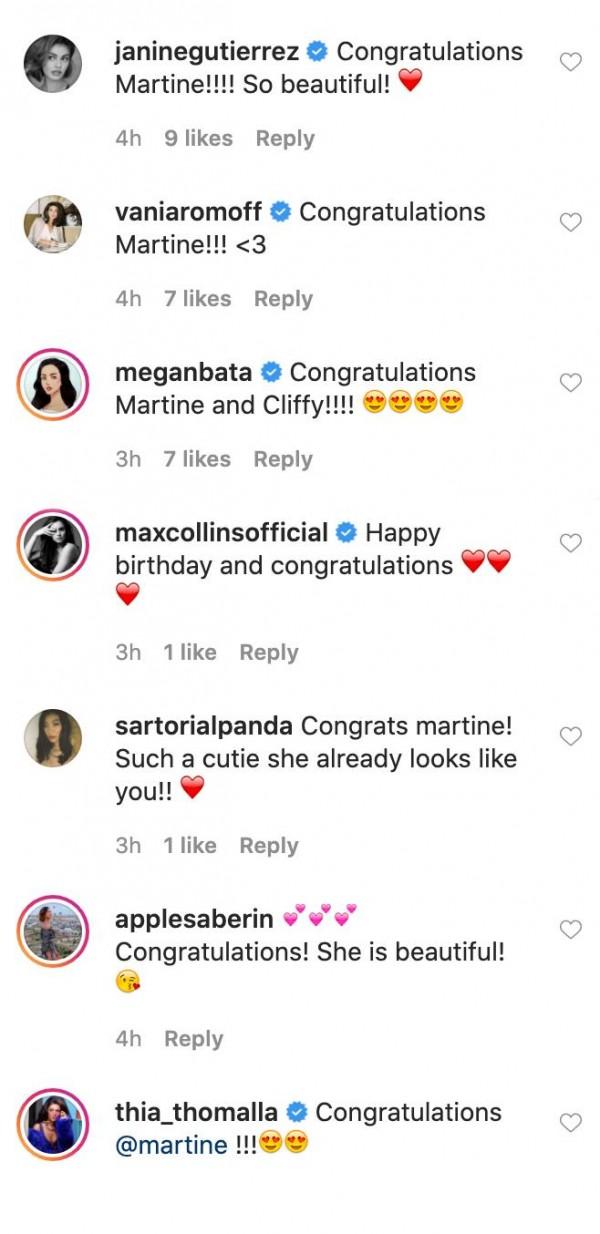Like applesaberin's comment
Viewport: 600px width, 1234px height.
(x=570, y=930)
